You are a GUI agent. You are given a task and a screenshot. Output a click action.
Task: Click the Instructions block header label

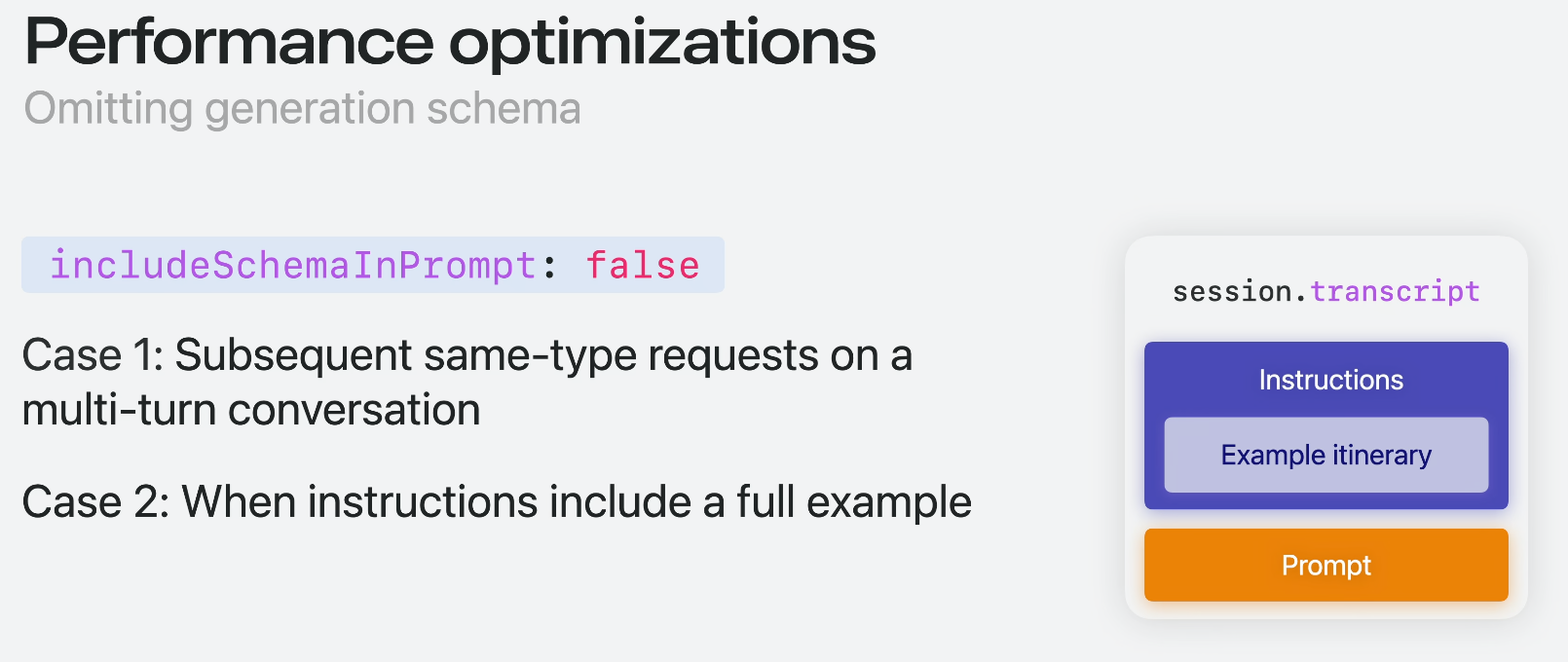(x=1330, y=380)
